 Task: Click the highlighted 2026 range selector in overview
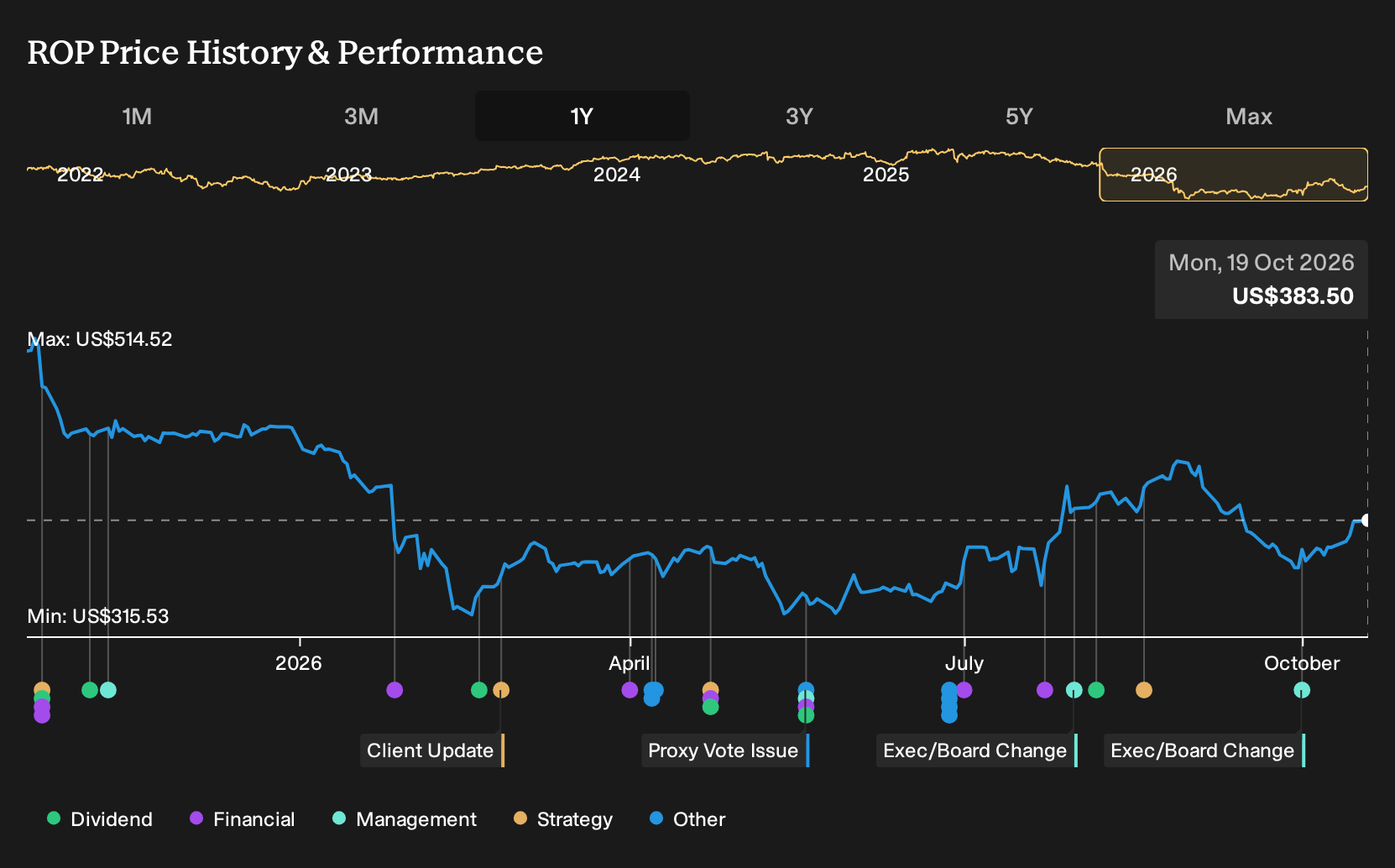pyautogui.click(x=1234, y=175)
